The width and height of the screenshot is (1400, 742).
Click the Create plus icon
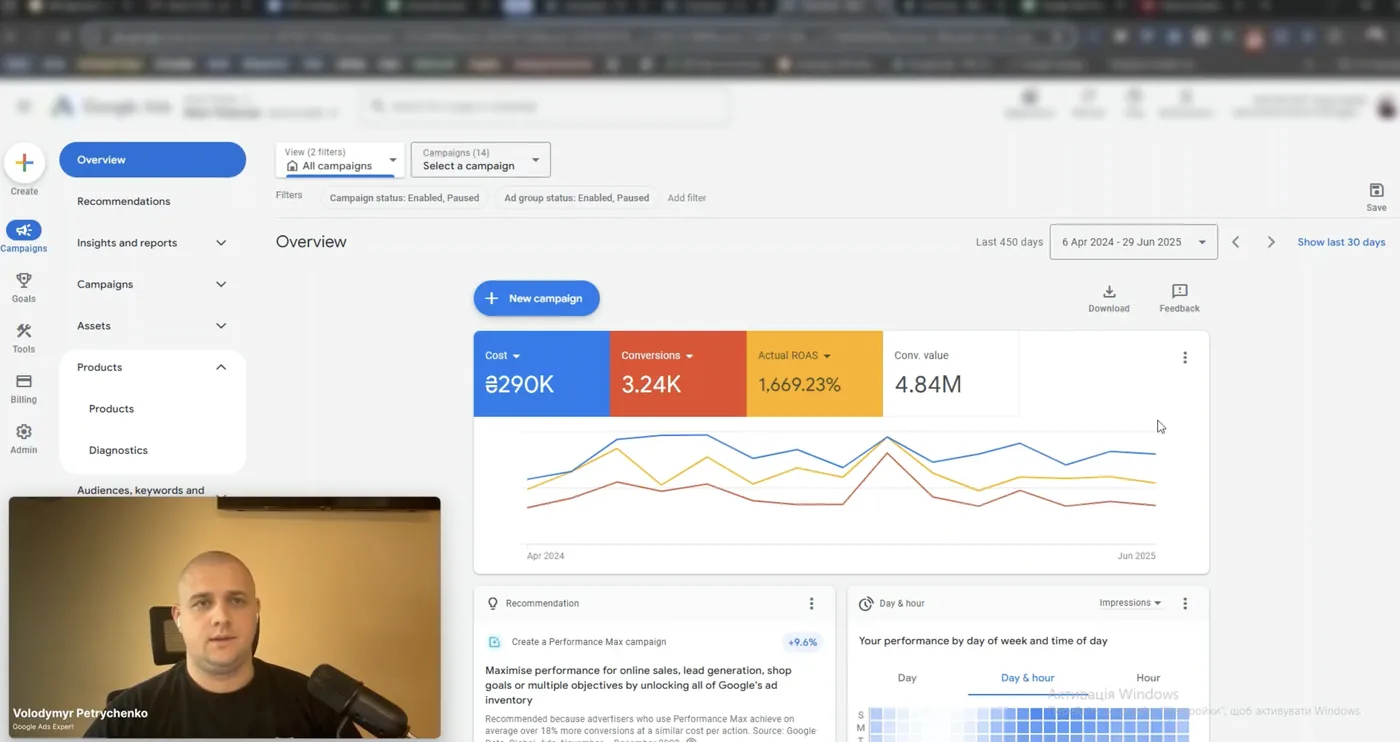24,163
